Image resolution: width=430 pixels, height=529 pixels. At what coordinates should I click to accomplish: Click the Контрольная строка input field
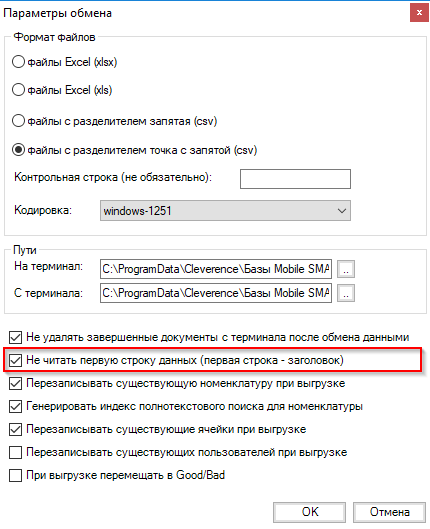[x=295, y=179]
